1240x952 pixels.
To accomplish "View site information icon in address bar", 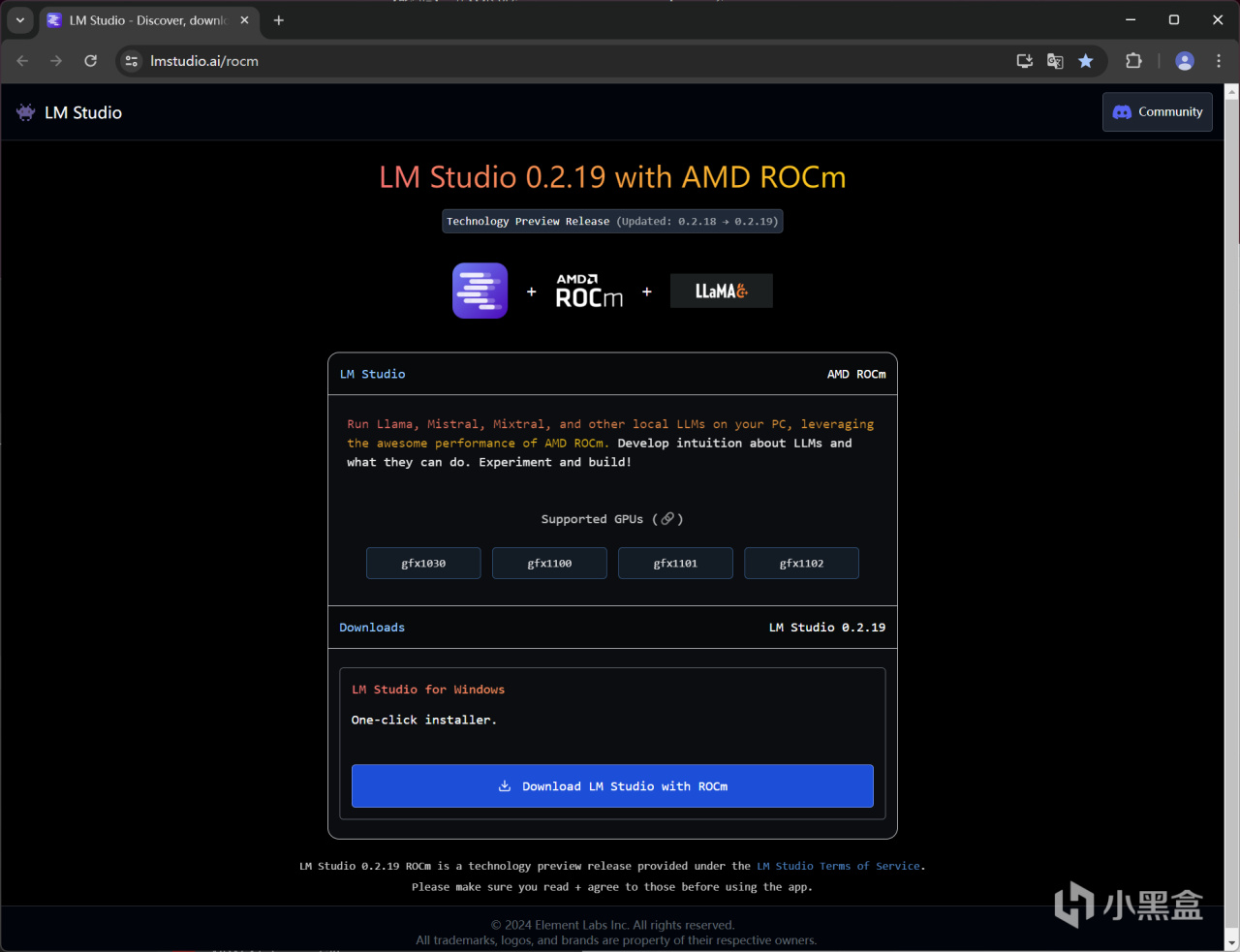I will point(132,61).
